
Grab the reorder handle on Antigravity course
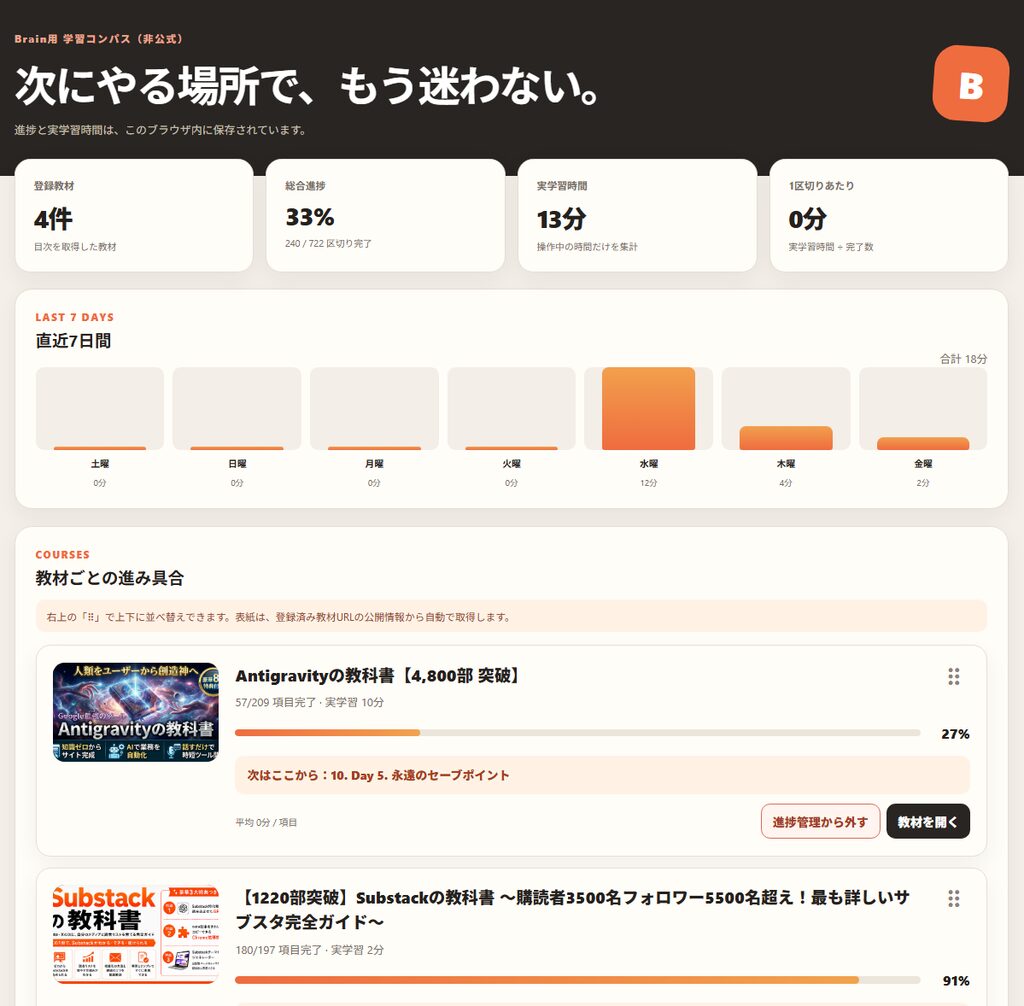[953, 676]
